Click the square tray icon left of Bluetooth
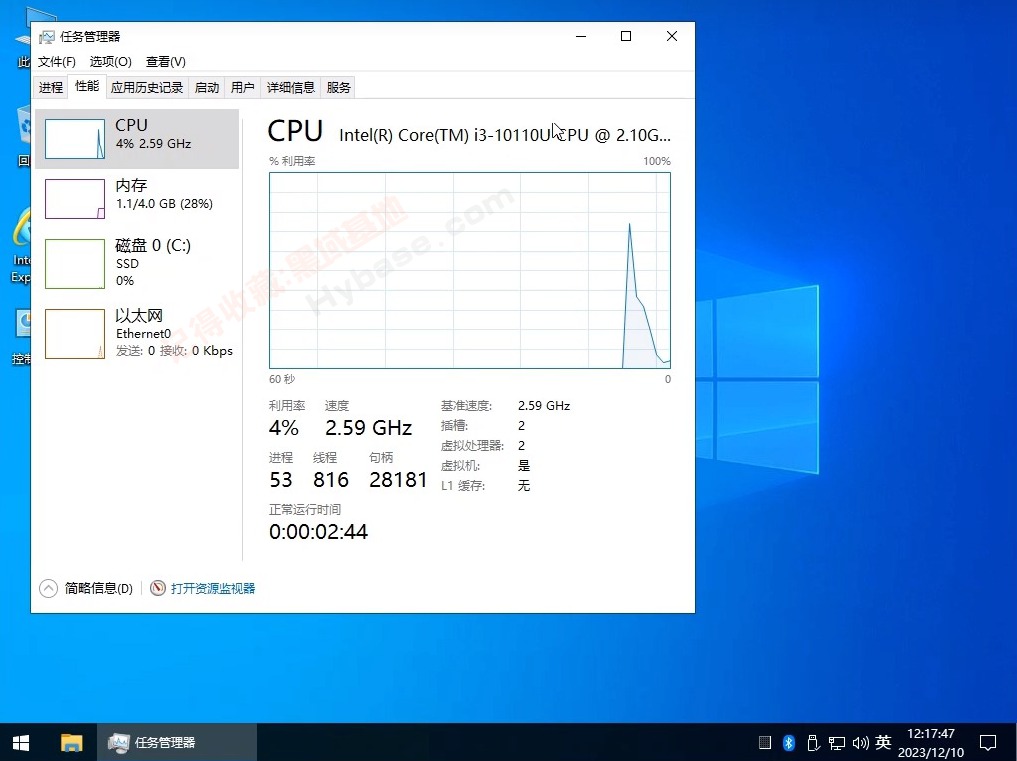The height and width of the screenshot is (761, 1017). click(x=765, y=743)
